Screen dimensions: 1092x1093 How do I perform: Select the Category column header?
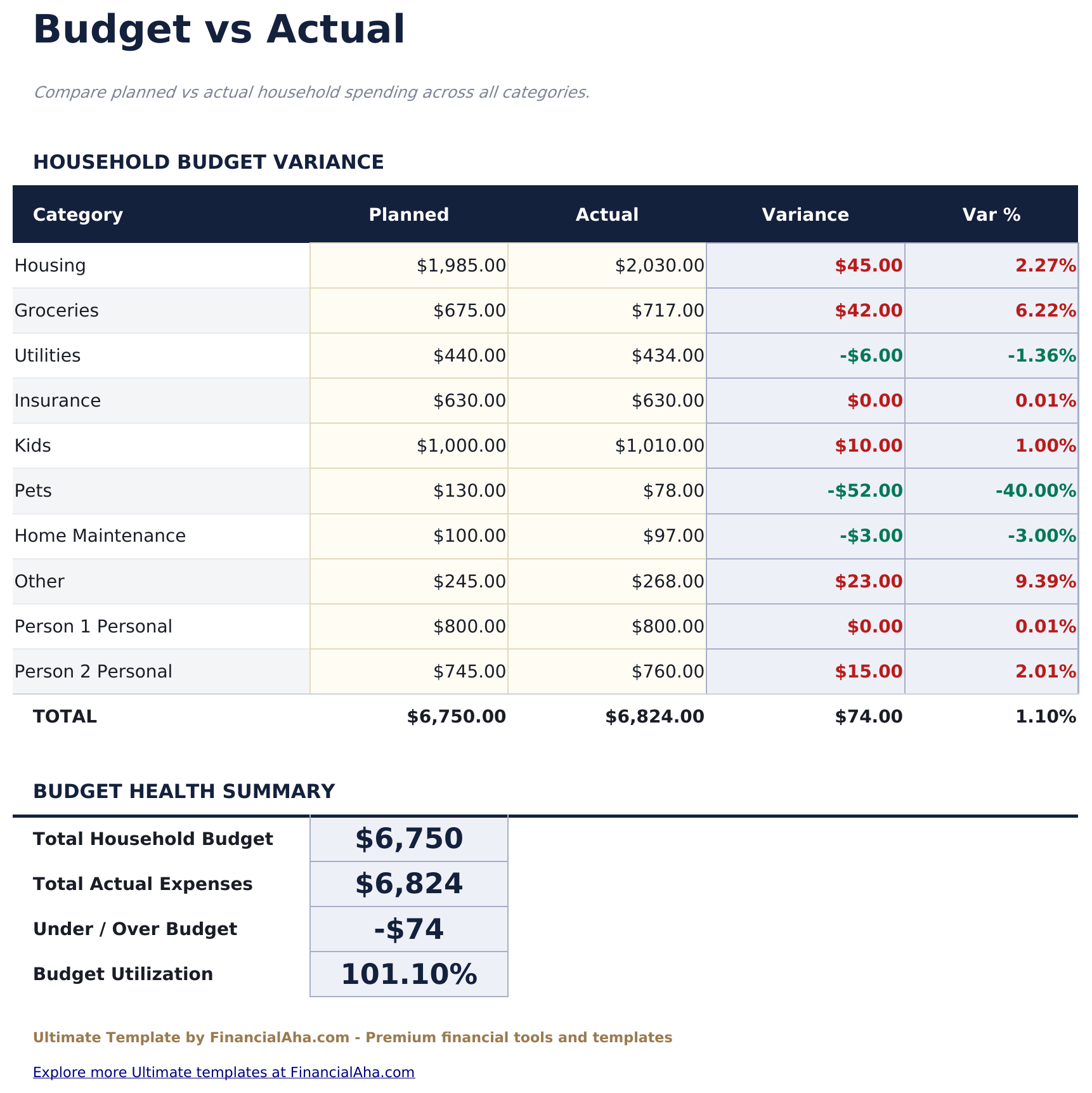pos(77,214)
